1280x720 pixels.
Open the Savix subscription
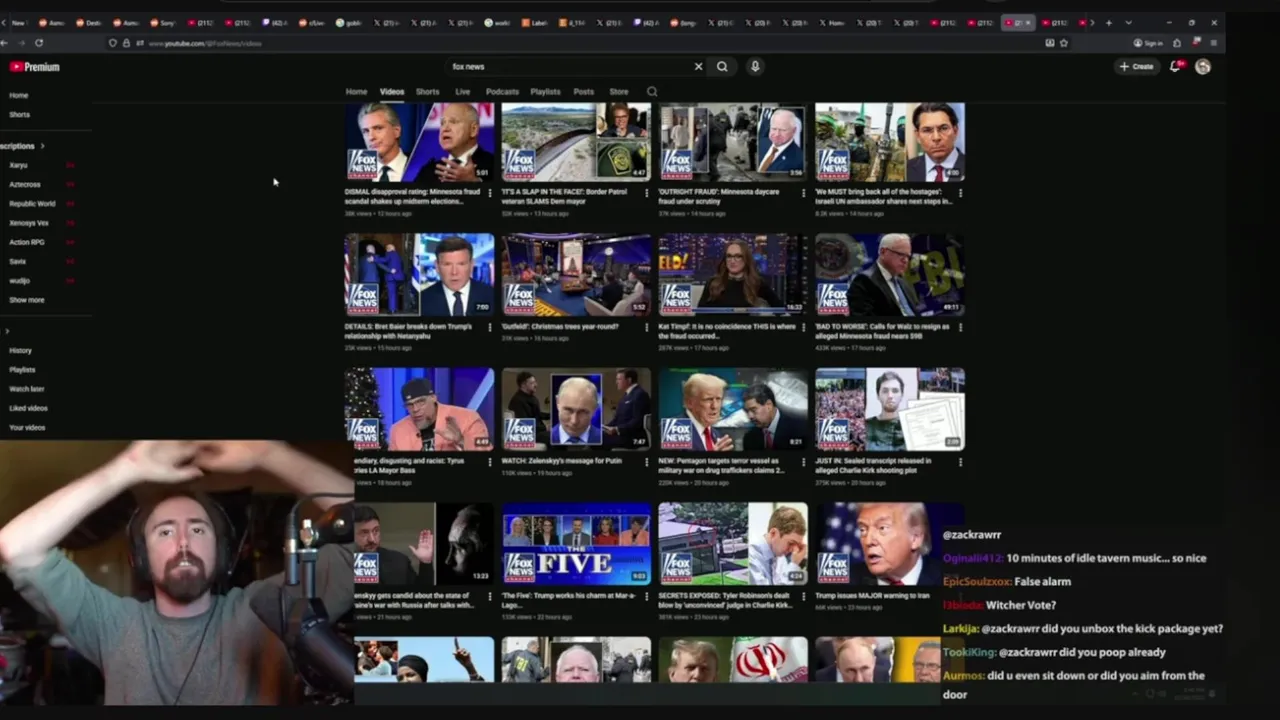[17, 262]
